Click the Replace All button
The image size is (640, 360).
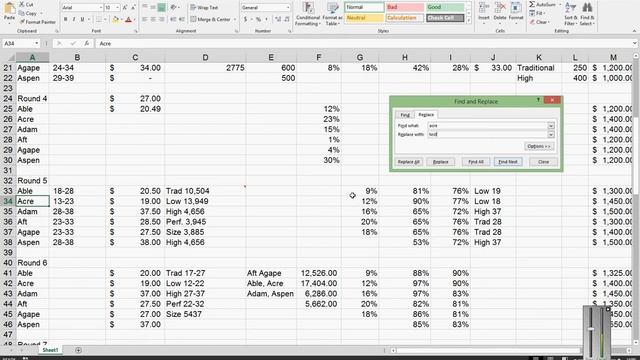pos(409,162)
